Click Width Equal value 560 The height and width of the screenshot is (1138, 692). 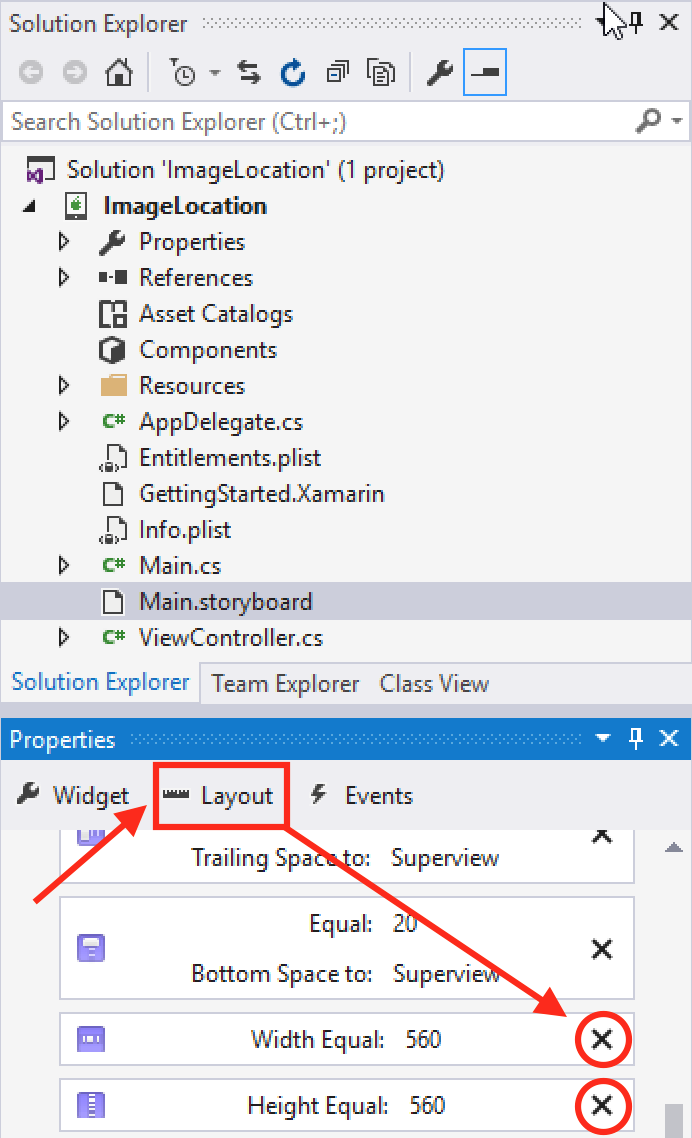[x=423, y=1039]
